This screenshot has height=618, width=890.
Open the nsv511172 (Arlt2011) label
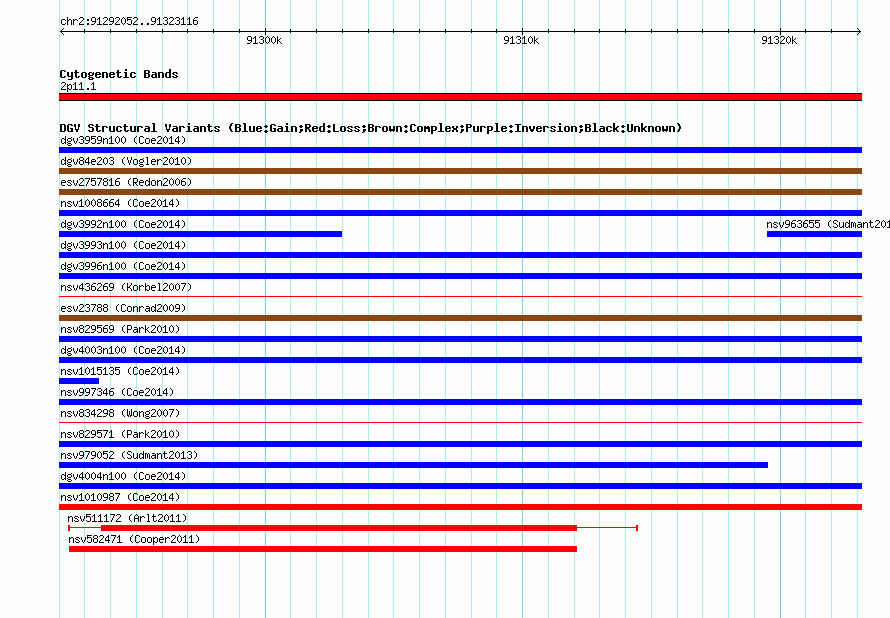tap(127, 518)
